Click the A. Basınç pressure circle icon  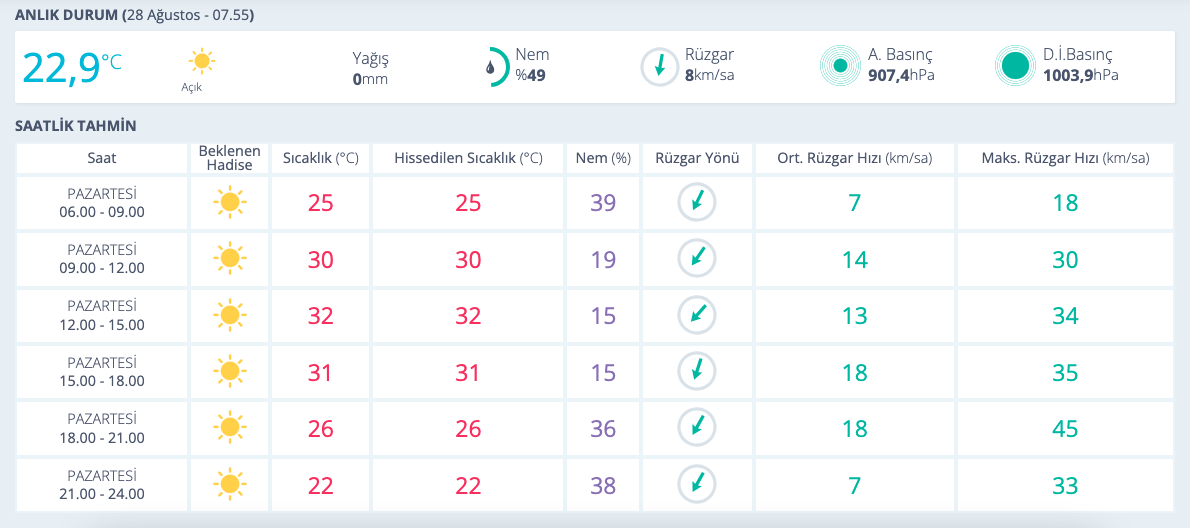point(840,67)
